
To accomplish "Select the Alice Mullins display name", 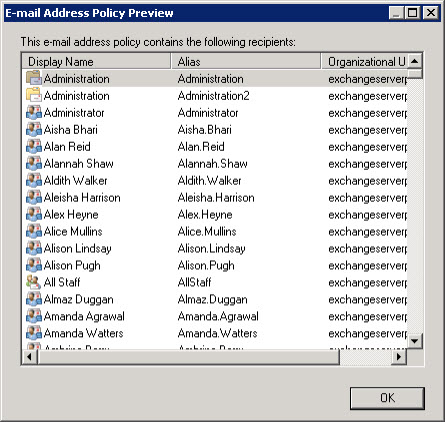I will point(73,232).
